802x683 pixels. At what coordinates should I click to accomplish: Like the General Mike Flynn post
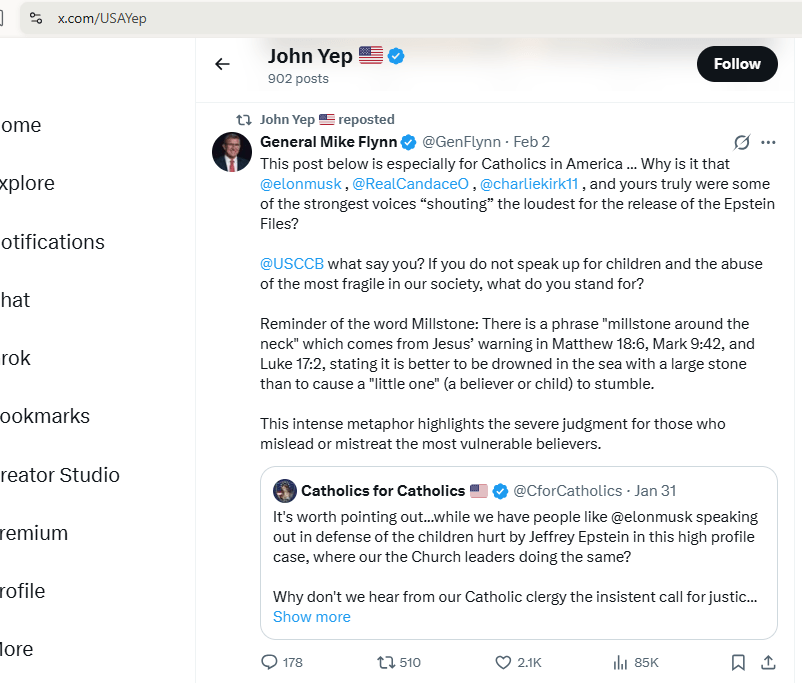504,662
